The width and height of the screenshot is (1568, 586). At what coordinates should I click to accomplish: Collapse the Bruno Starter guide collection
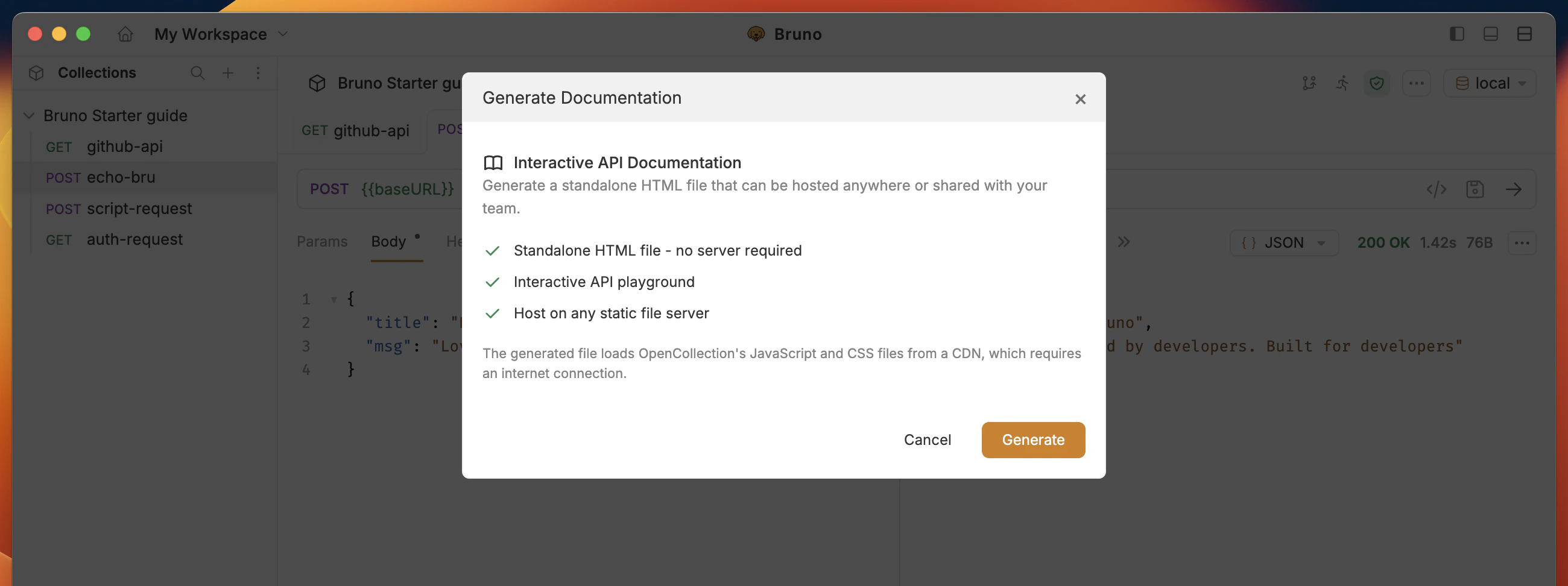click(x=28, y=115)
